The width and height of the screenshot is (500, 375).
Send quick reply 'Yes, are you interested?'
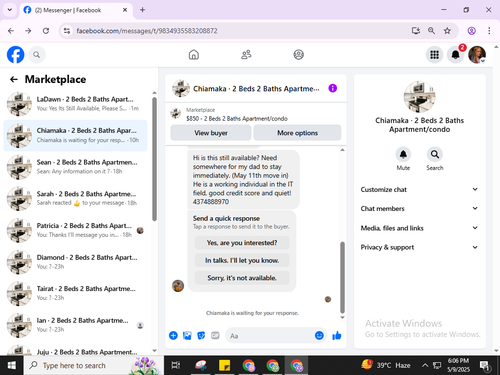(x=242, y=243)
